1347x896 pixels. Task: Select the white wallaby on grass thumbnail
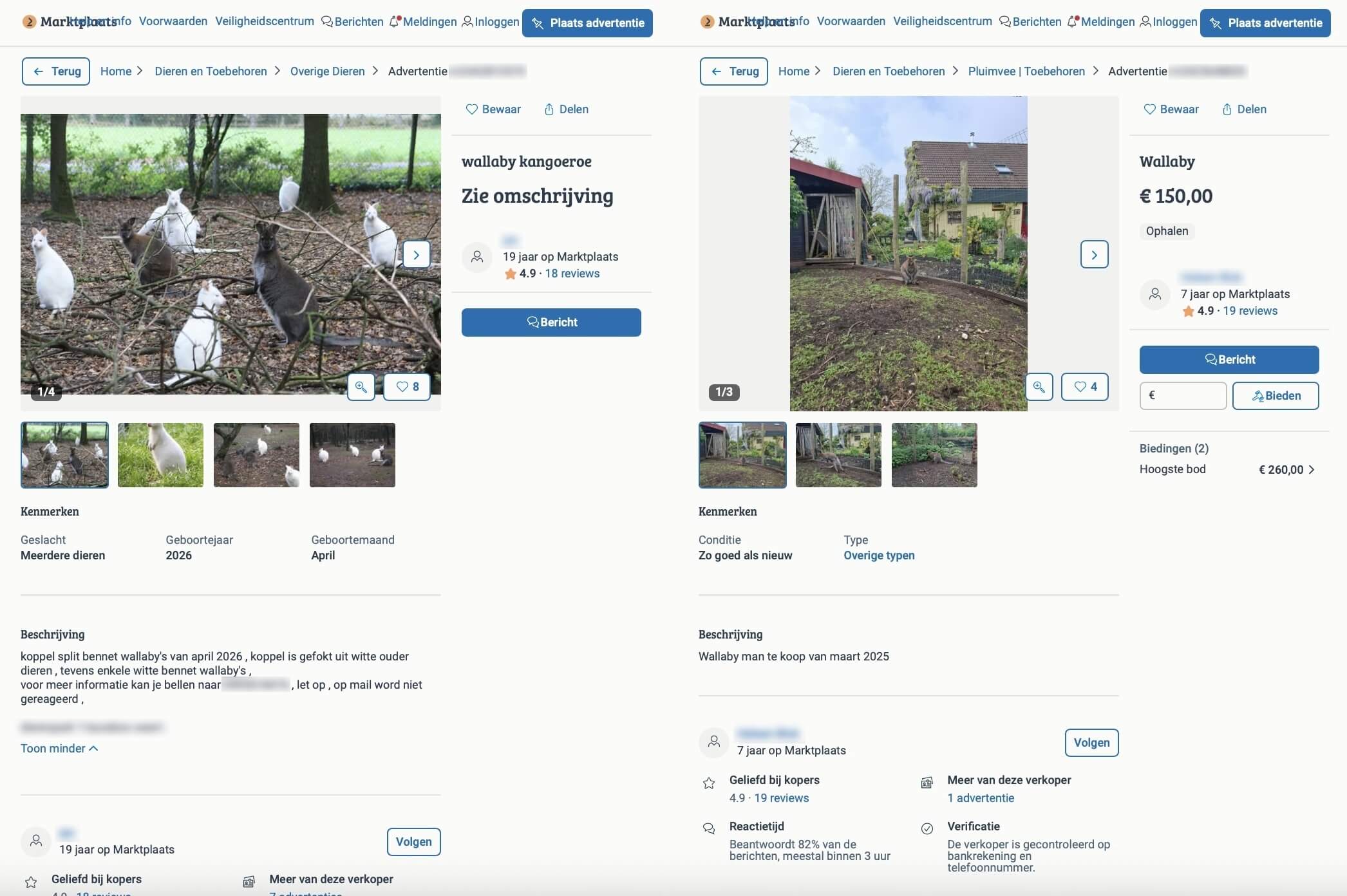[x=160, y=455]
